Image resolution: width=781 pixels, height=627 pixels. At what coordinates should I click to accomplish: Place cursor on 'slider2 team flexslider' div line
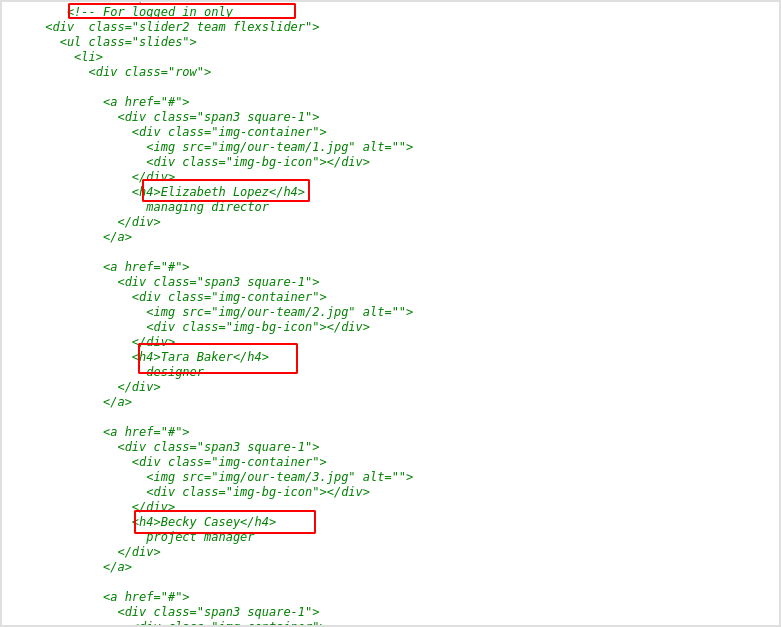[182, 26]
